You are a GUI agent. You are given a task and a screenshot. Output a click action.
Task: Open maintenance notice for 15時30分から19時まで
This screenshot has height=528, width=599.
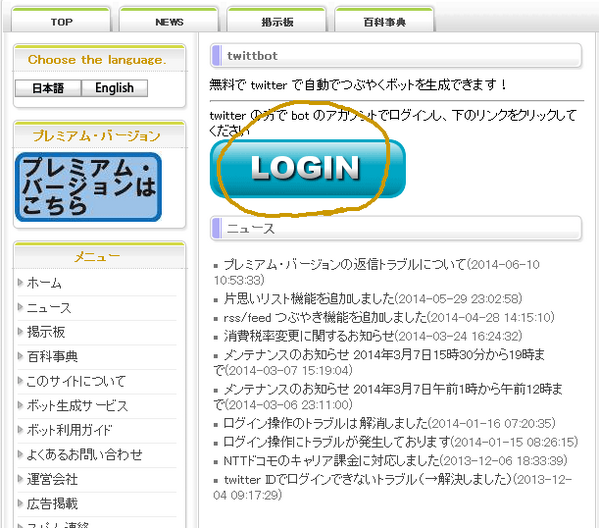pyautogui.click(x=379, y=362)
